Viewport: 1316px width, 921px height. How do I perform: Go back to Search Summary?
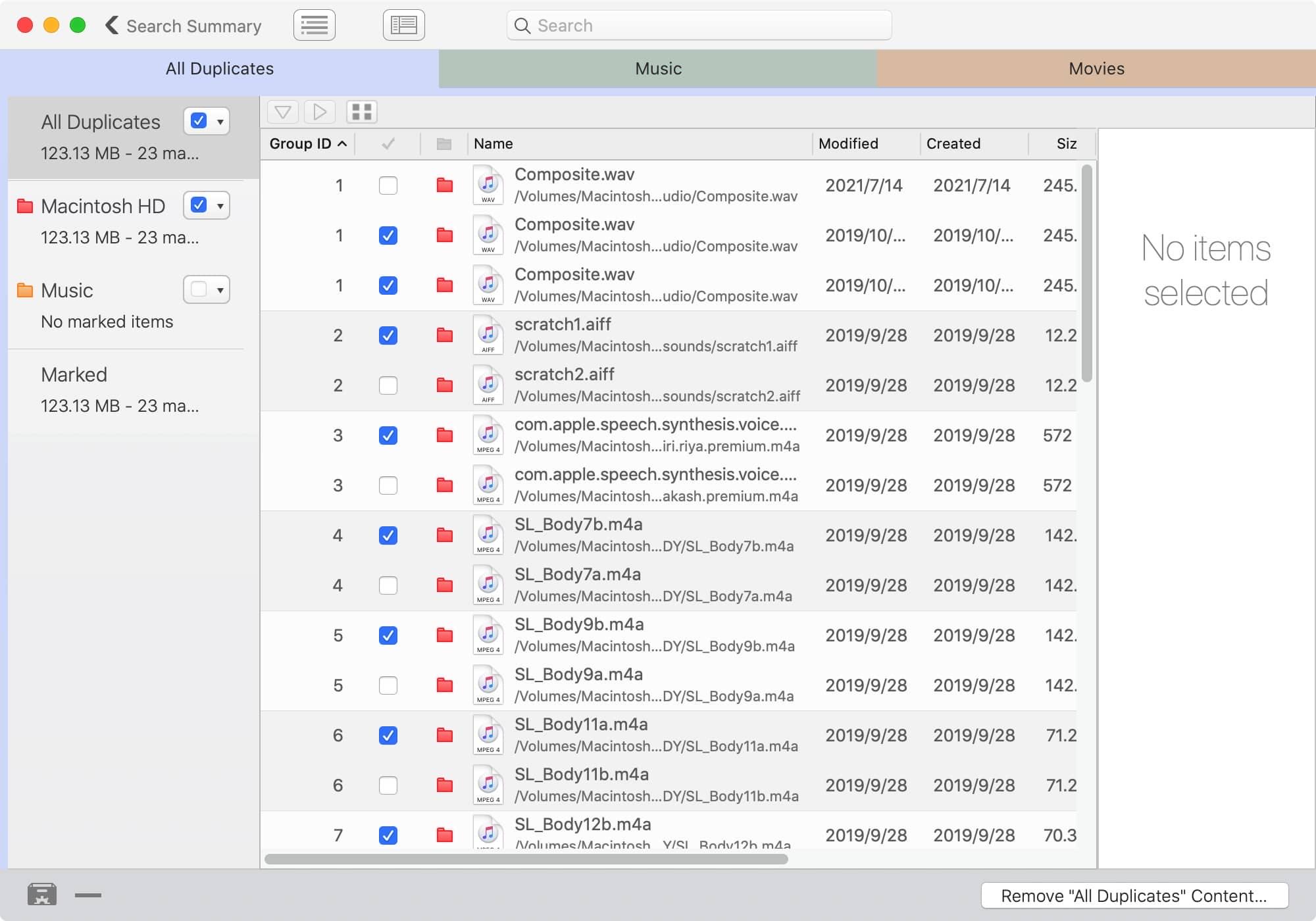coord(184,26)
